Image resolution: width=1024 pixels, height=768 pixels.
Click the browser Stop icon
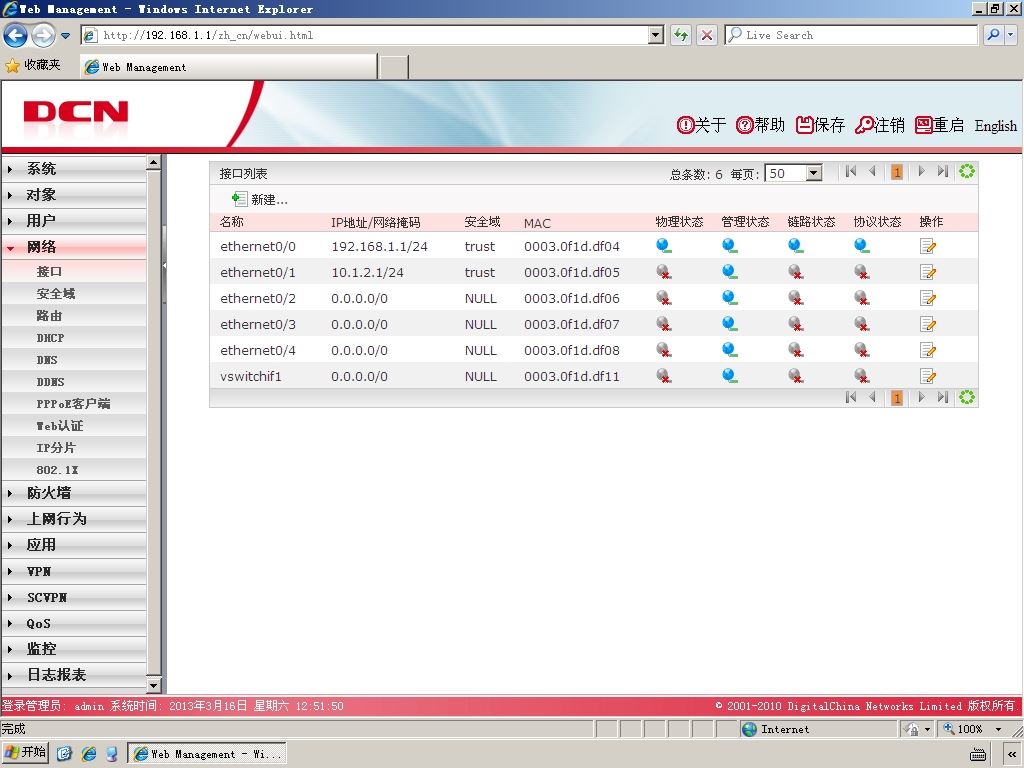(x=707, y=35)
